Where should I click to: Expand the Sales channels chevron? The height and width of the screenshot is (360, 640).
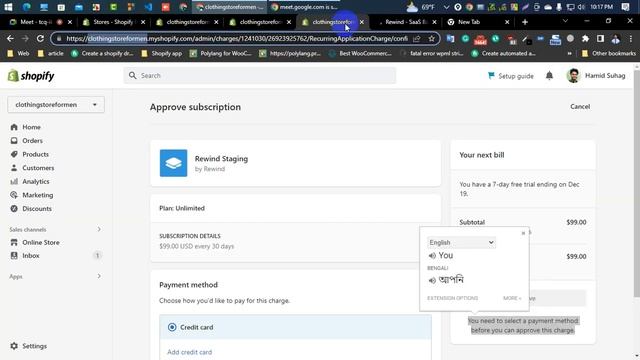(99, 229)
